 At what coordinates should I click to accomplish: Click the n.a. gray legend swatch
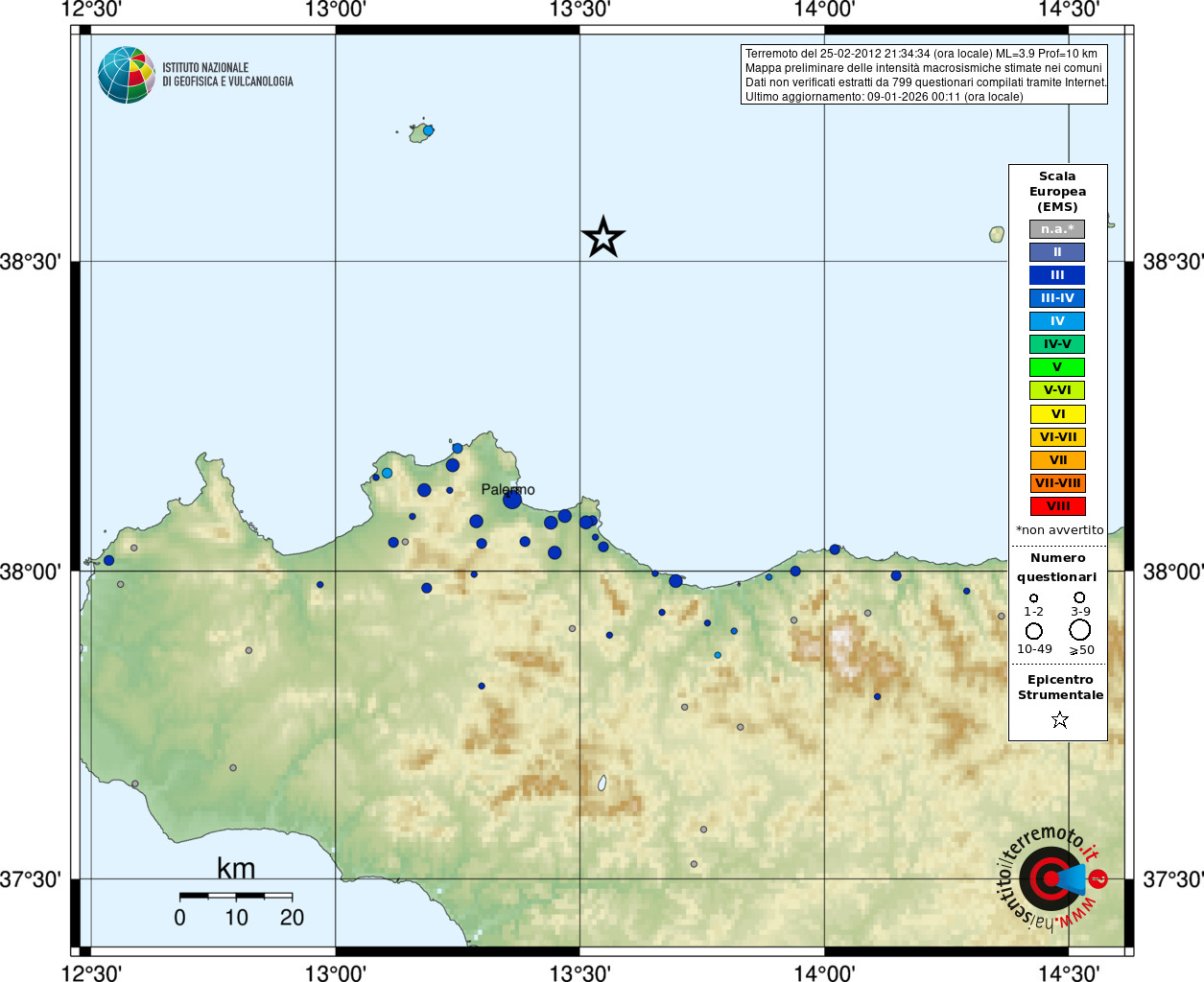[1057, 229]
